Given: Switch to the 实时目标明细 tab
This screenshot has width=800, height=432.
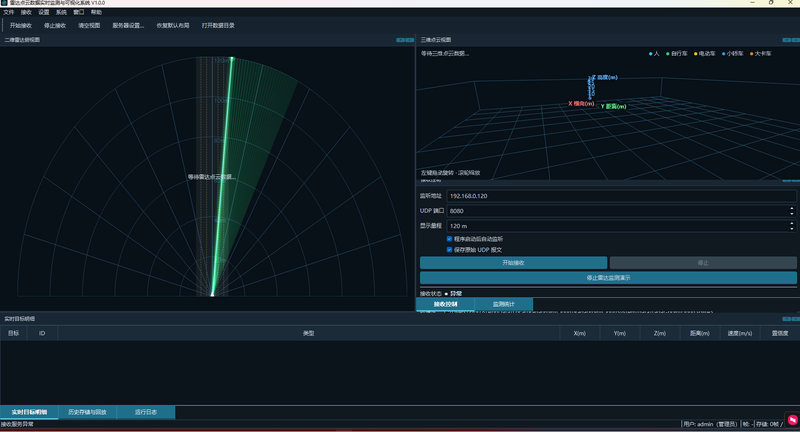Looking at the screenshot, I should (29, 412).
